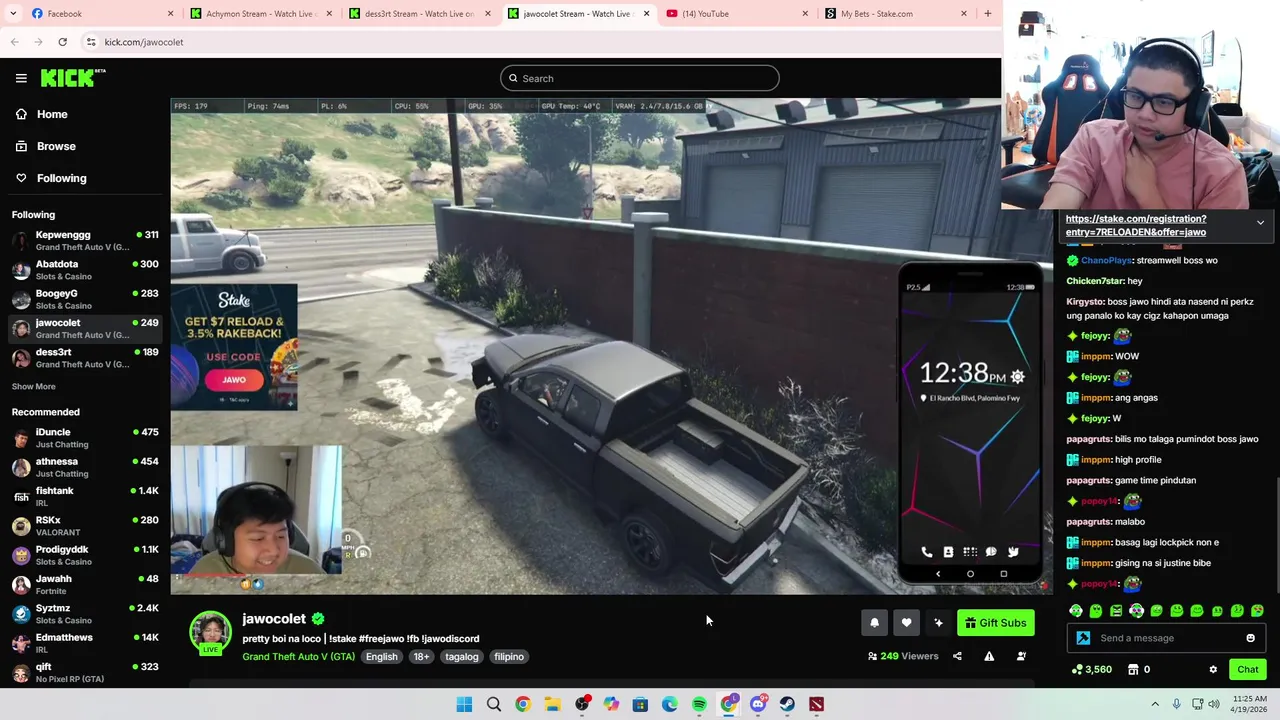The image size is (1280, 720).
Task: Click the Gift Subs button
Action: click(995, 623)
